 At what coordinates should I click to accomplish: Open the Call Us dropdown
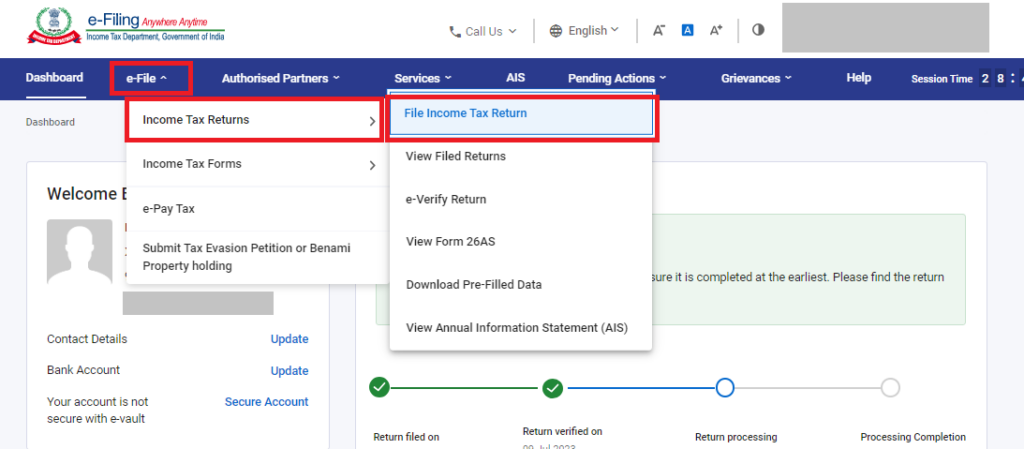[483, 31]
